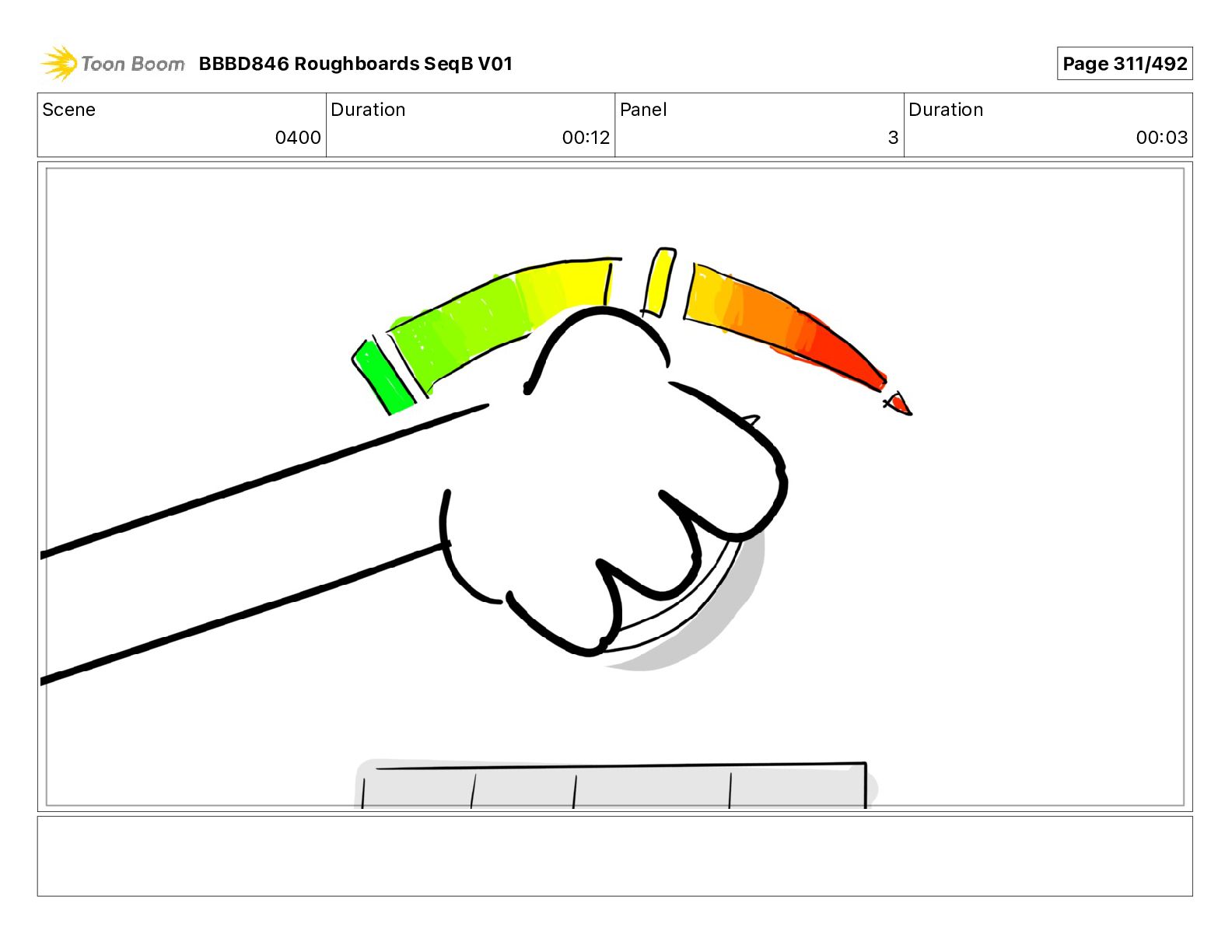1232x952 pixels.
Task: Click the panel duration value '00:03'
Action: [x=1161, y=138]
